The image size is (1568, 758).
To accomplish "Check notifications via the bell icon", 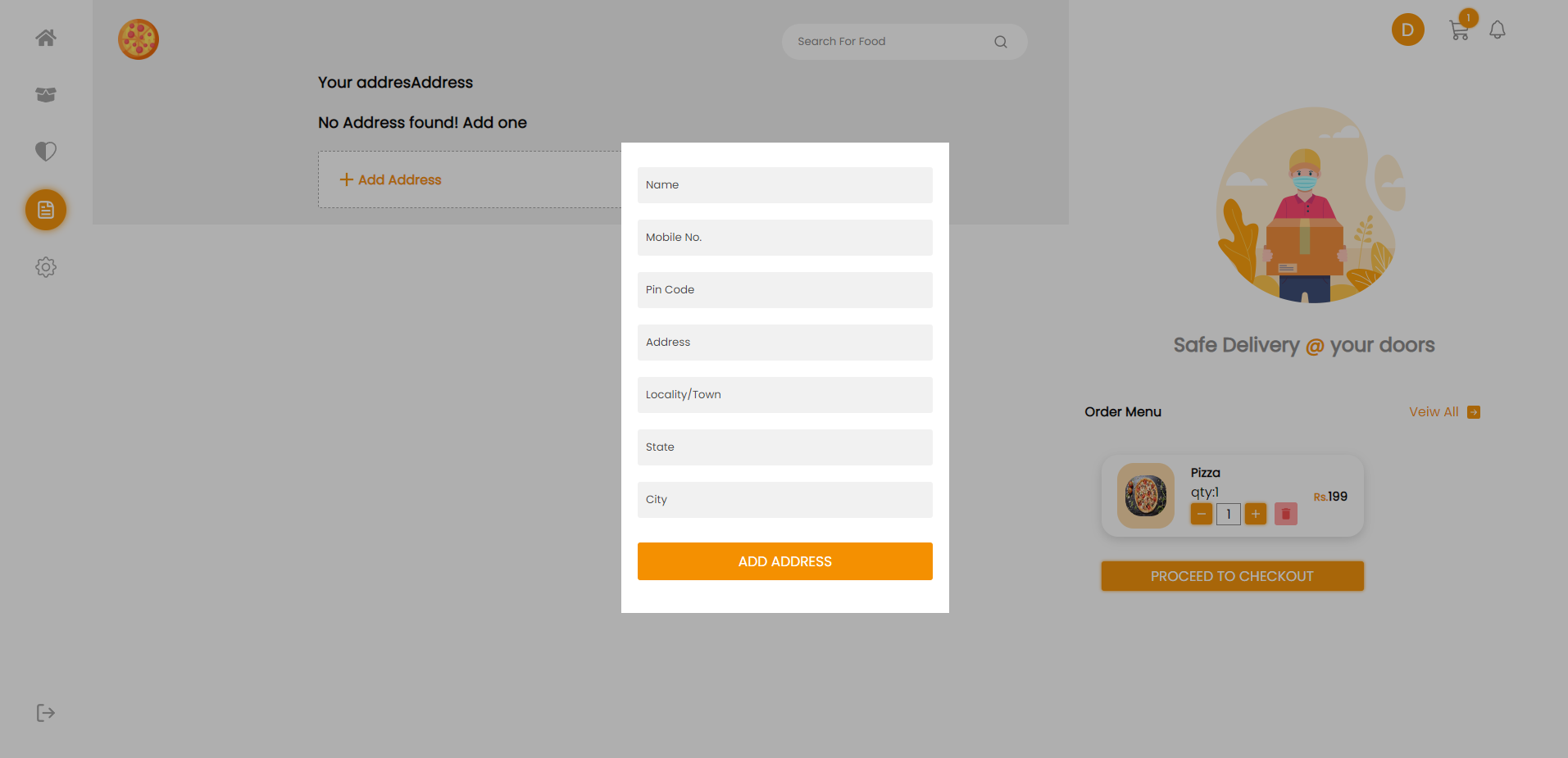I will (1498, 30).
